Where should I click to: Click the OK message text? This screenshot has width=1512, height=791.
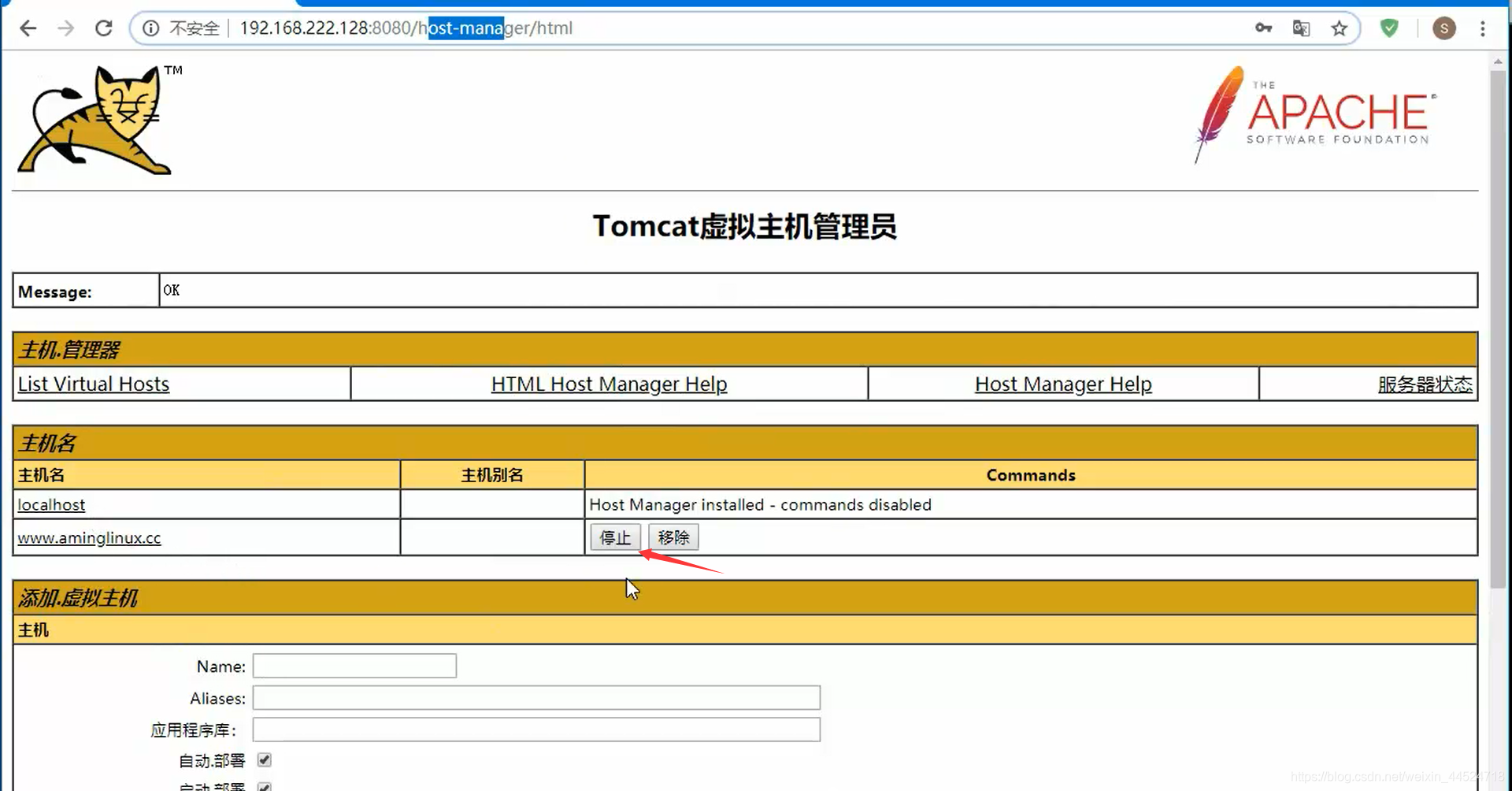click(x=172, y=290)
